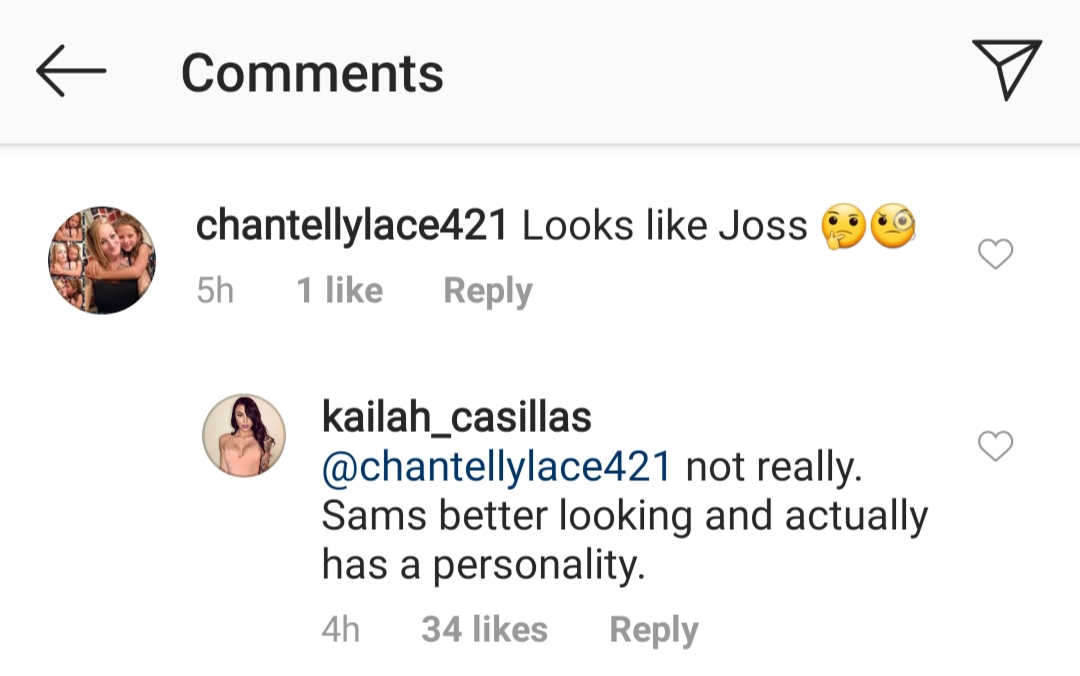The height and width of the screenshot is (676, 1080).
Task: Open the kailah_casillas username link
Action: 456,418
